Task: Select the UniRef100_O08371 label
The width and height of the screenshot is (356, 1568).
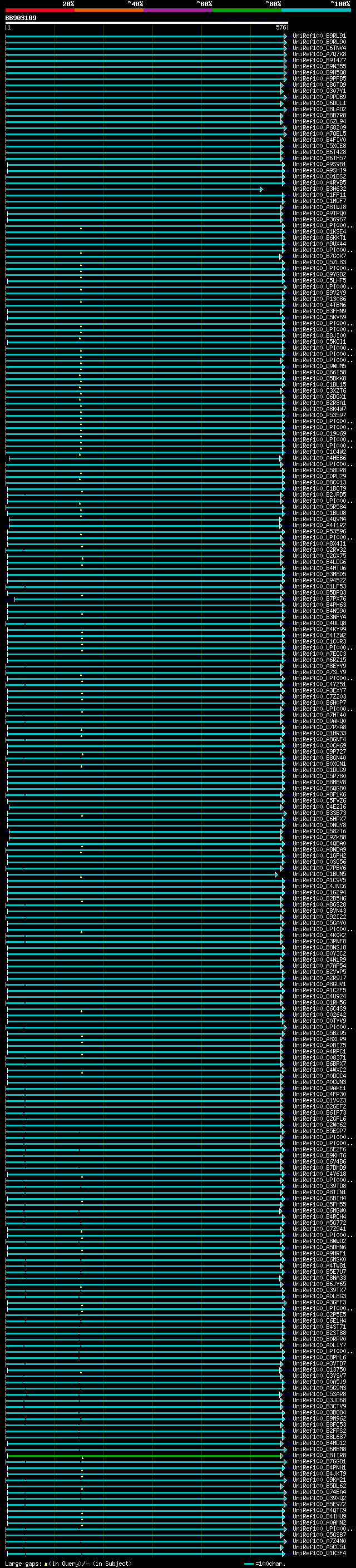Action: 319,1057
